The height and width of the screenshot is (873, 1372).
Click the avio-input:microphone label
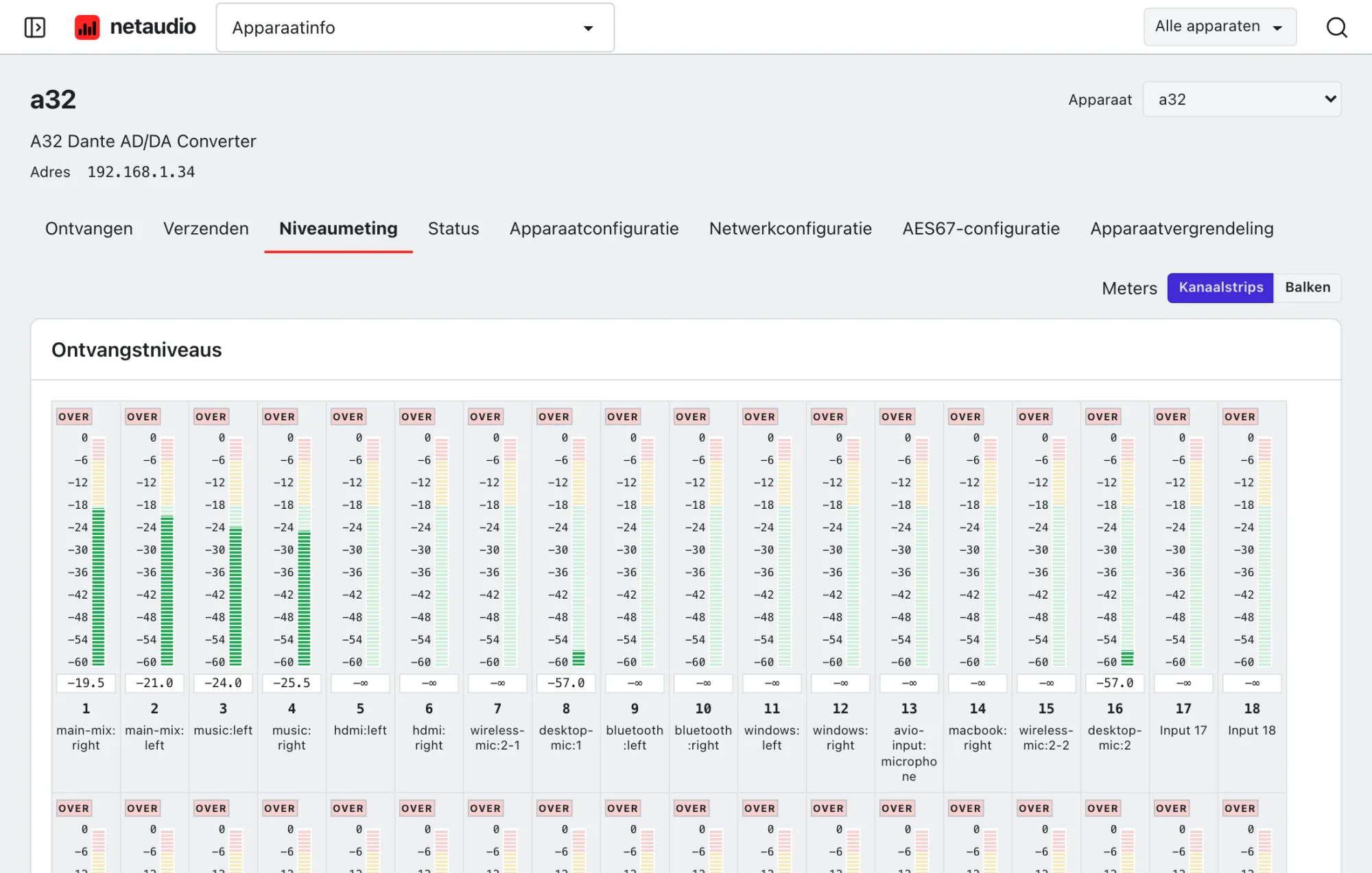[x=909, y=753]
